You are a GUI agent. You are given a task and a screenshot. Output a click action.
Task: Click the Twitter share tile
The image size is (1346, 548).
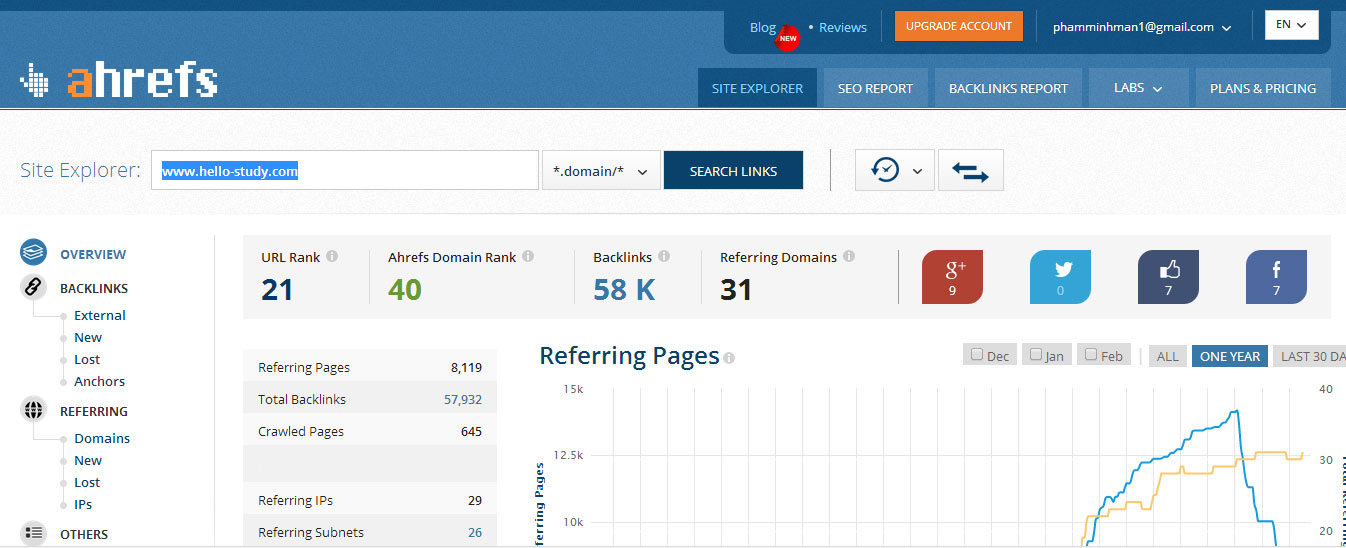(1060, 277)
